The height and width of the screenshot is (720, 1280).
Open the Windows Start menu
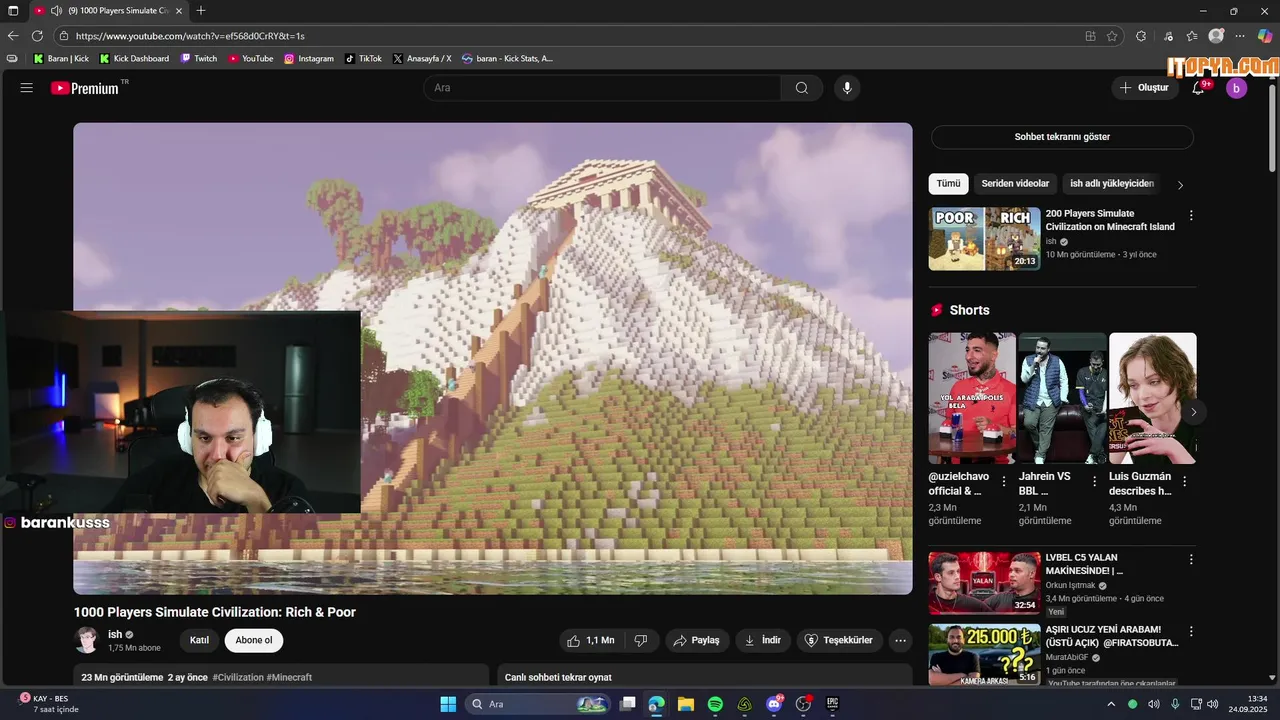click(x=448, y=704)
